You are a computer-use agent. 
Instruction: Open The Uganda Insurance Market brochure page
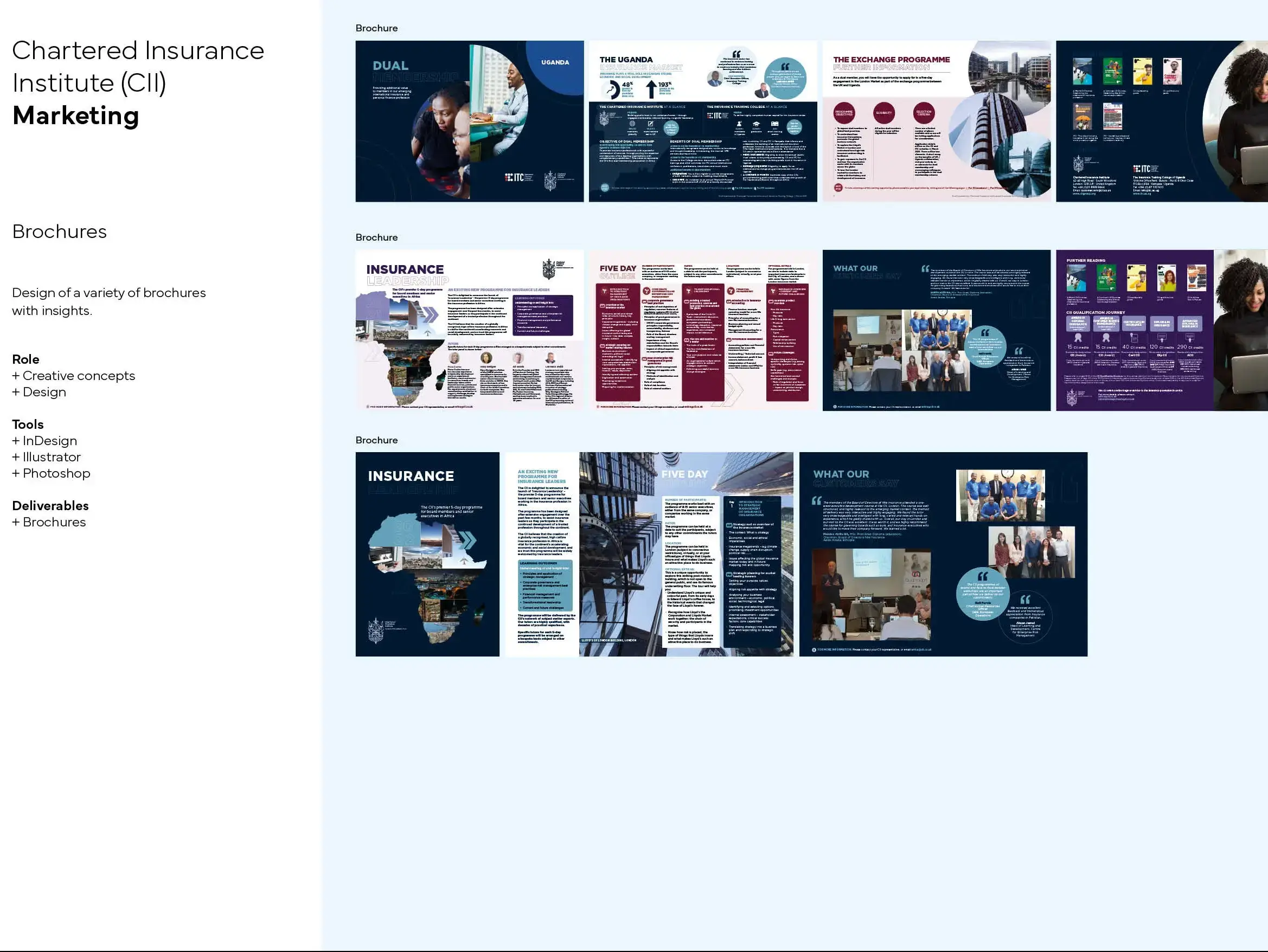(x=703, y=121)
